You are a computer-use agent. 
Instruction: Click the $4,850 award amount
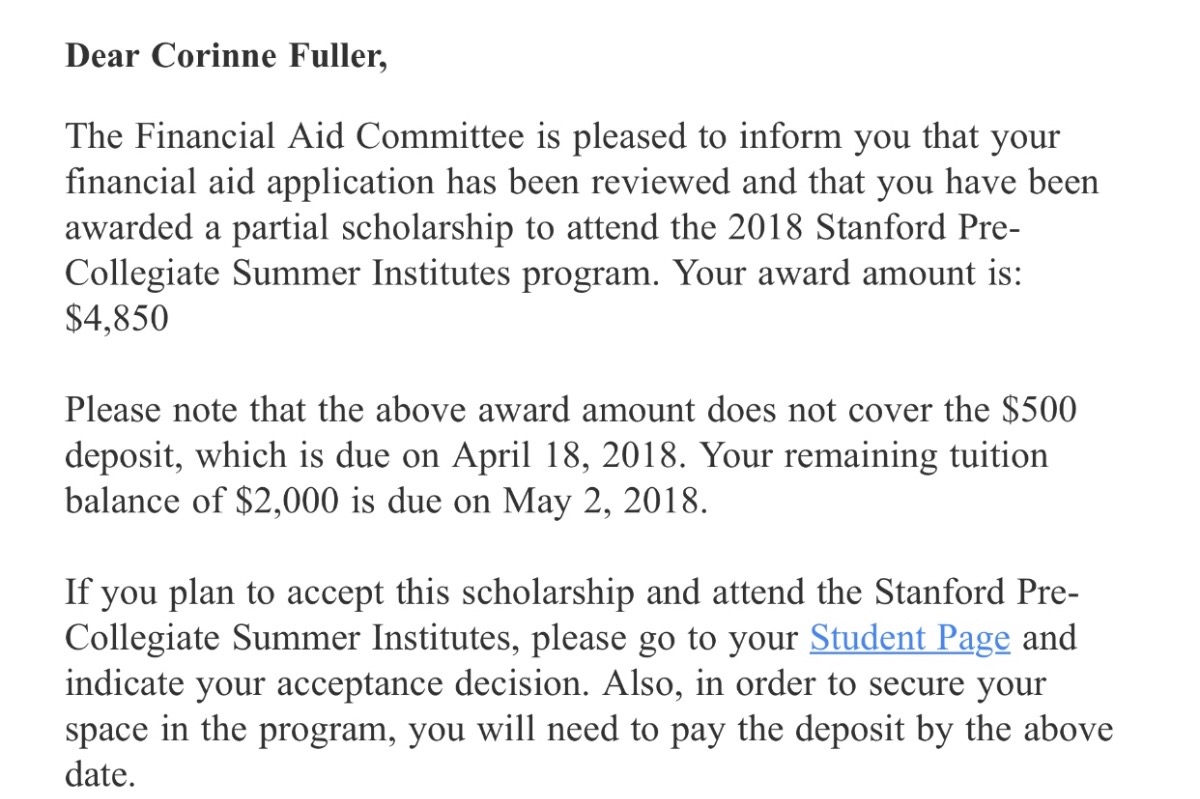point(117,319)
